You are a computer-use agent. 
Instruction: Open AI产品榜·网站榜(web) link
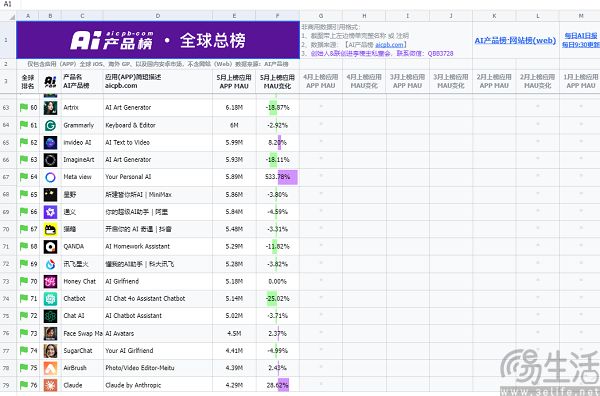[x=515, y=40]
